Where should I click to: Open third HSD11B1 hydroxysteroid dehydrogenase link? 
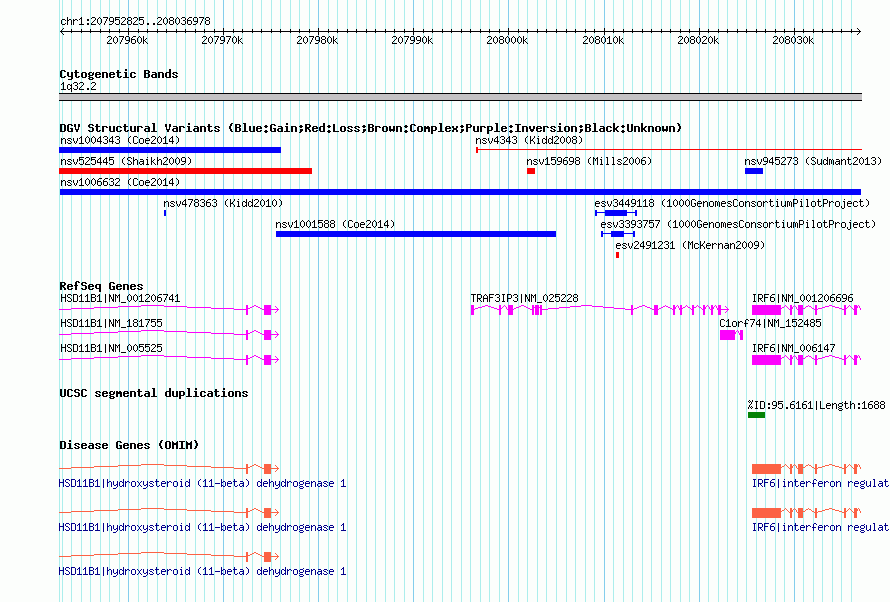point(202,571)
